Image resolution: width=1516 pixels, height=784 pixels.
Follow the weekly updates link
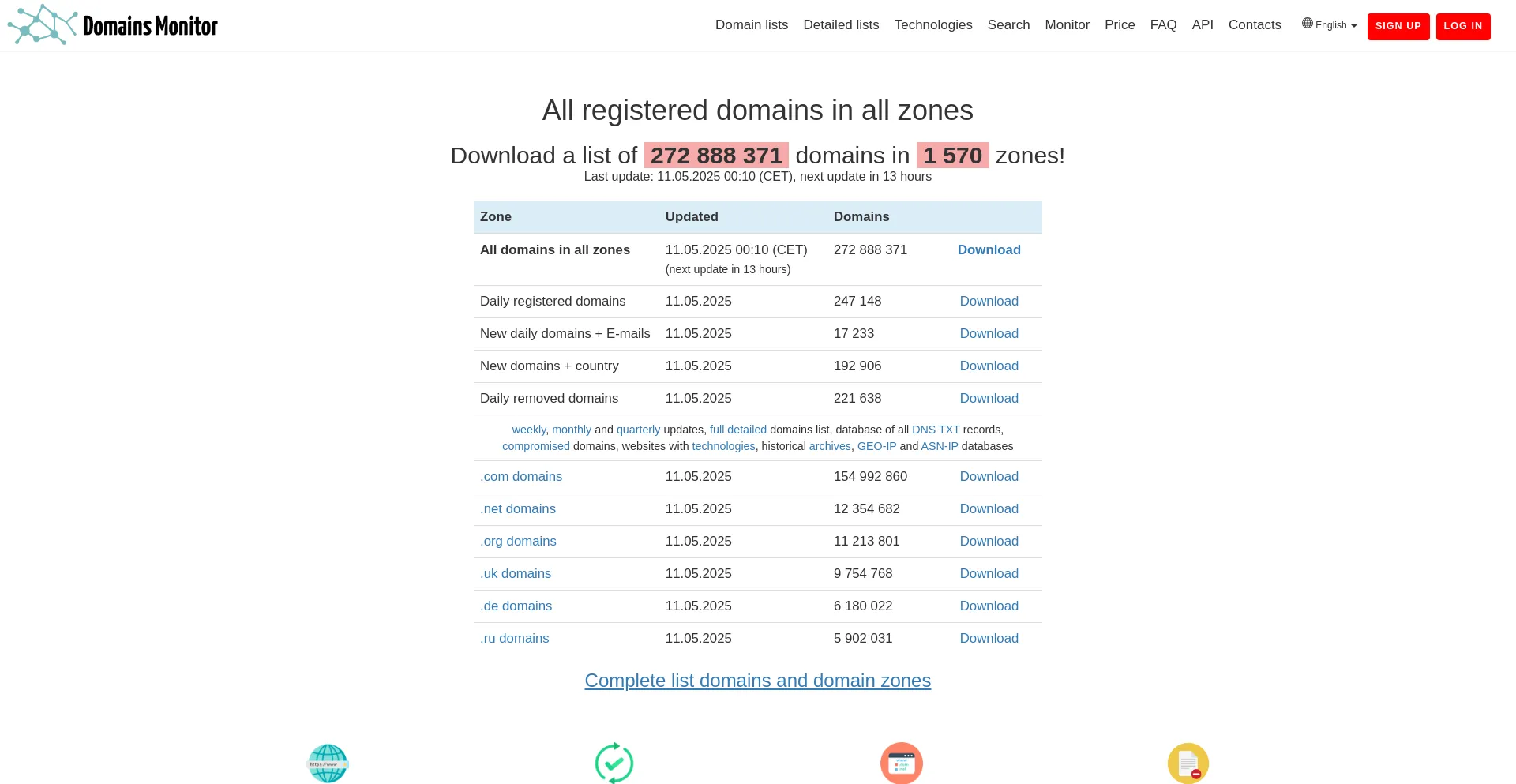529,430
